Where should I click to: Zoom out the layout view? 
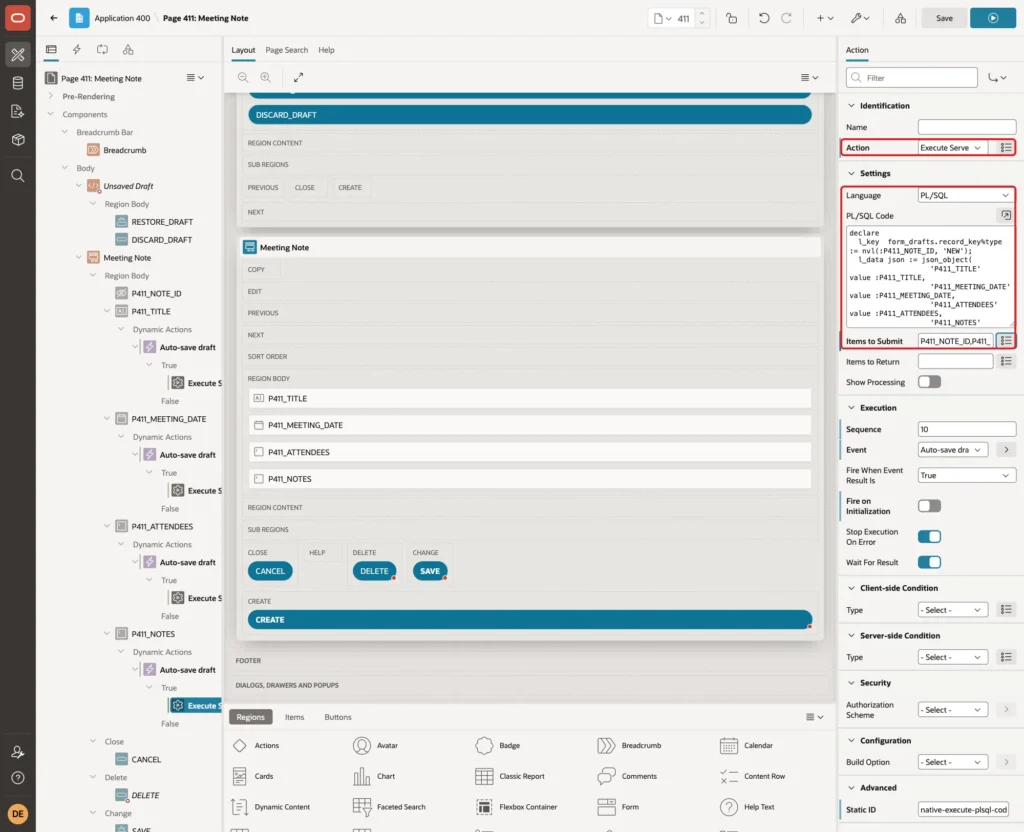point(243,77)
